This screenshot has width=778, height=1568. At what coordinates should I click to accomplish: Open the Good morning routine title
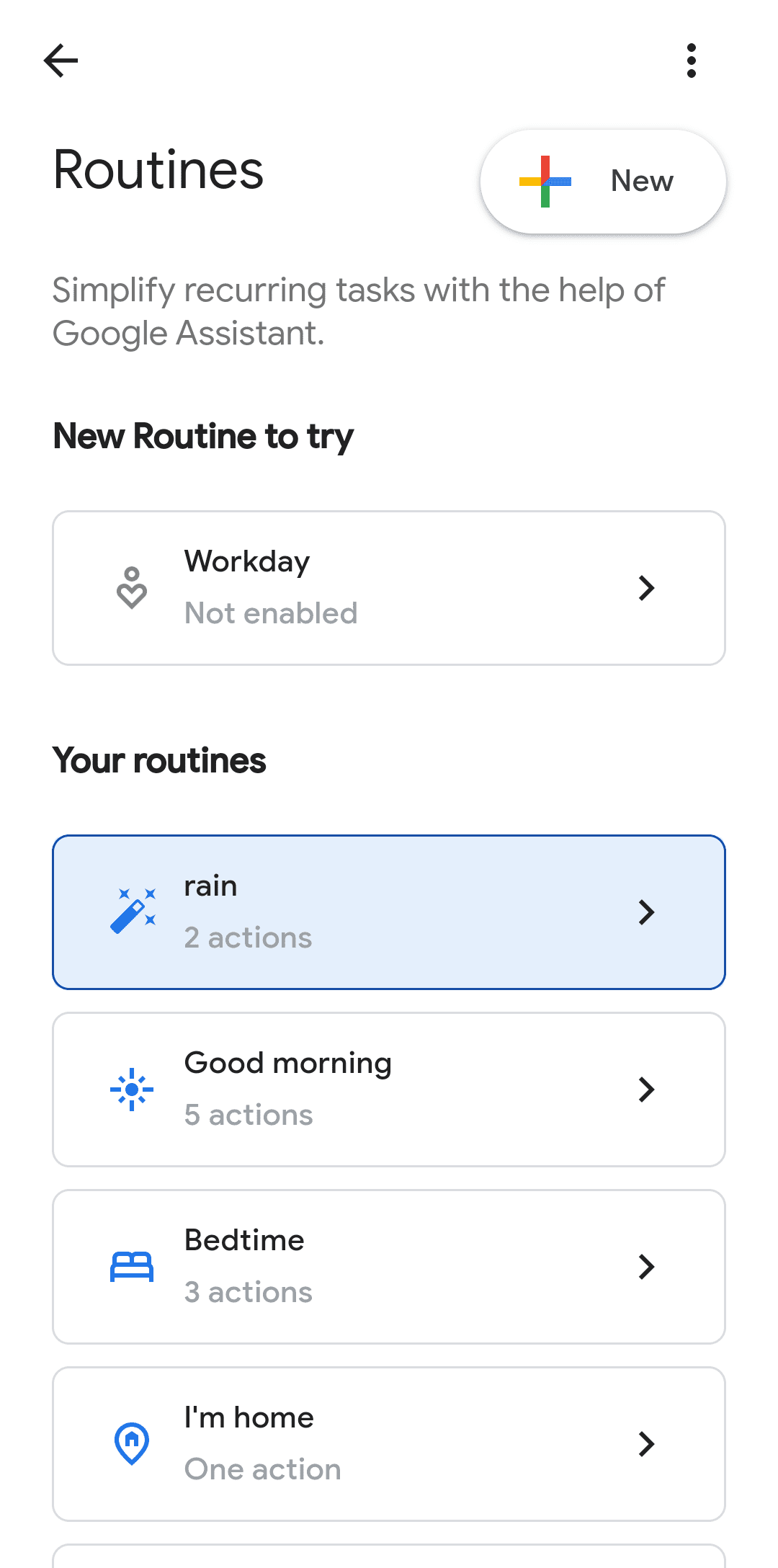288,1064
